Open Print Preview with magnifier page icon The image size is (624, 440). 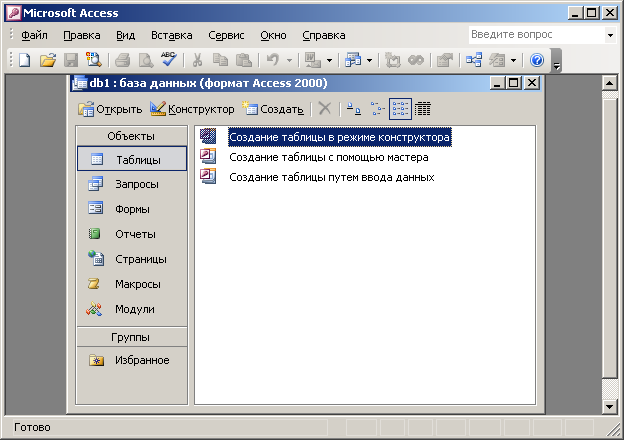[146, 60]
